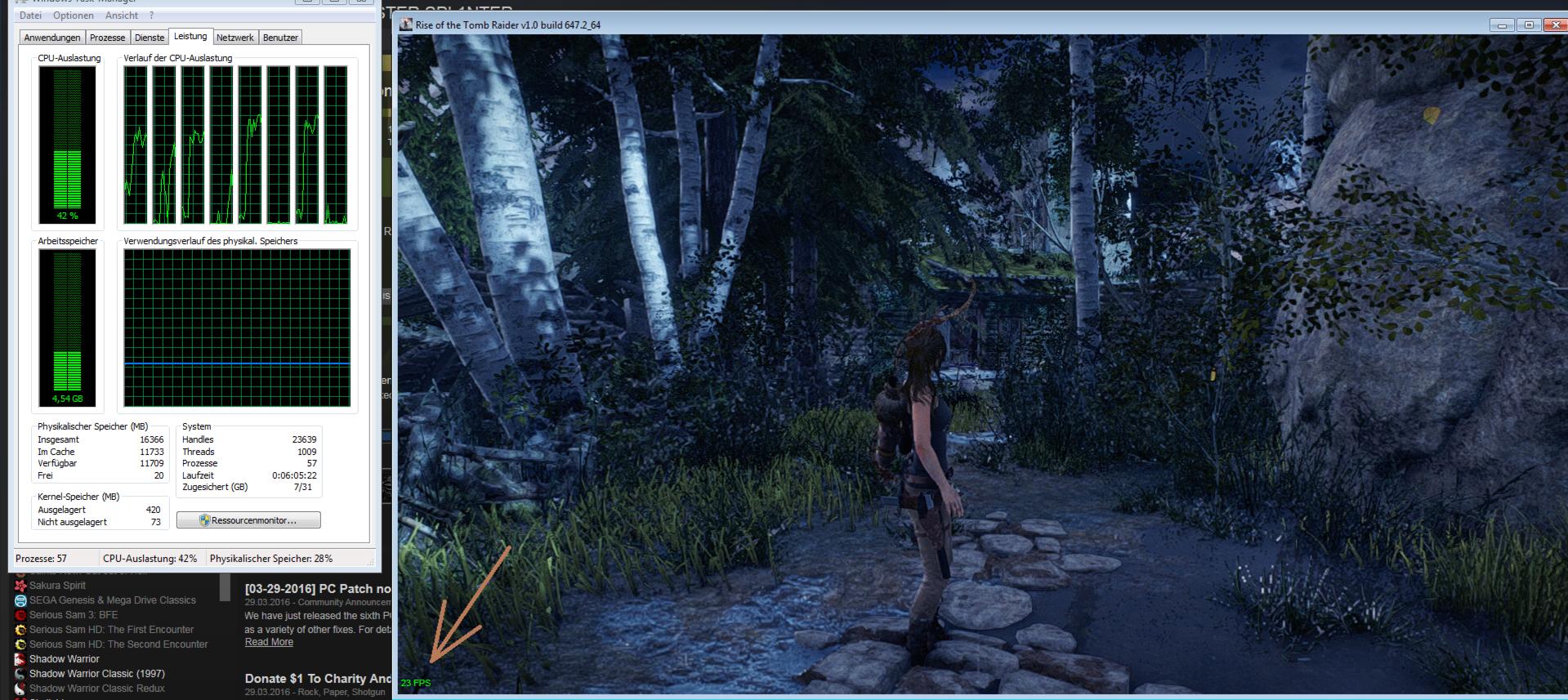
Task: Switch to the Anwendungen tab
Action: pos(52,38)
